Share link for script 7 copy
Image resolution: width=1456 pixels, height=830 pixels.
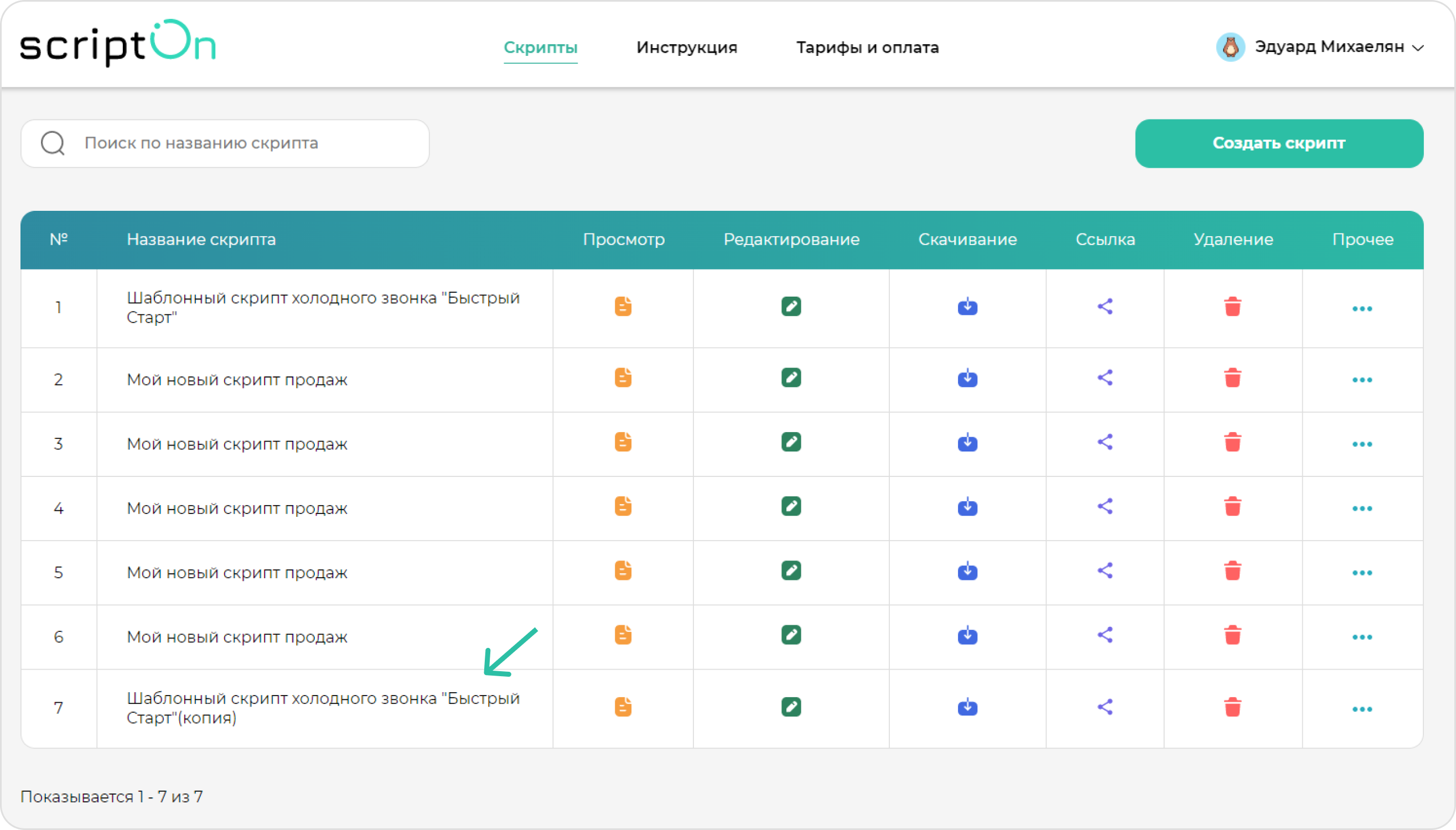click(x=1105, y=707)
